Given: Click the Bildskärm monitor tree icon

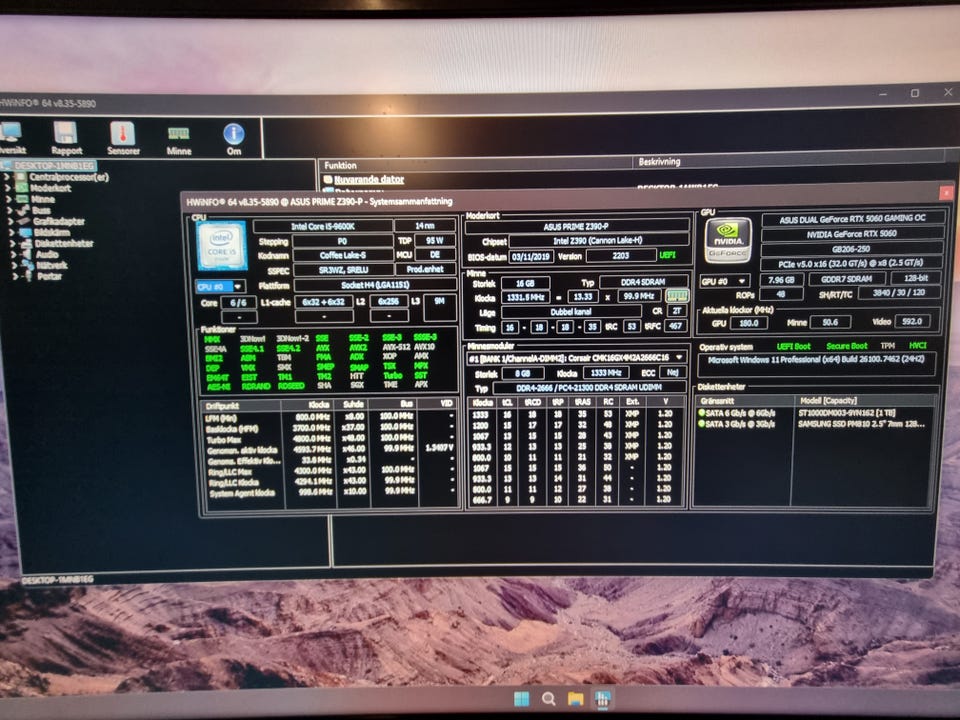Looking at the screenshot, I should point(26,232).
